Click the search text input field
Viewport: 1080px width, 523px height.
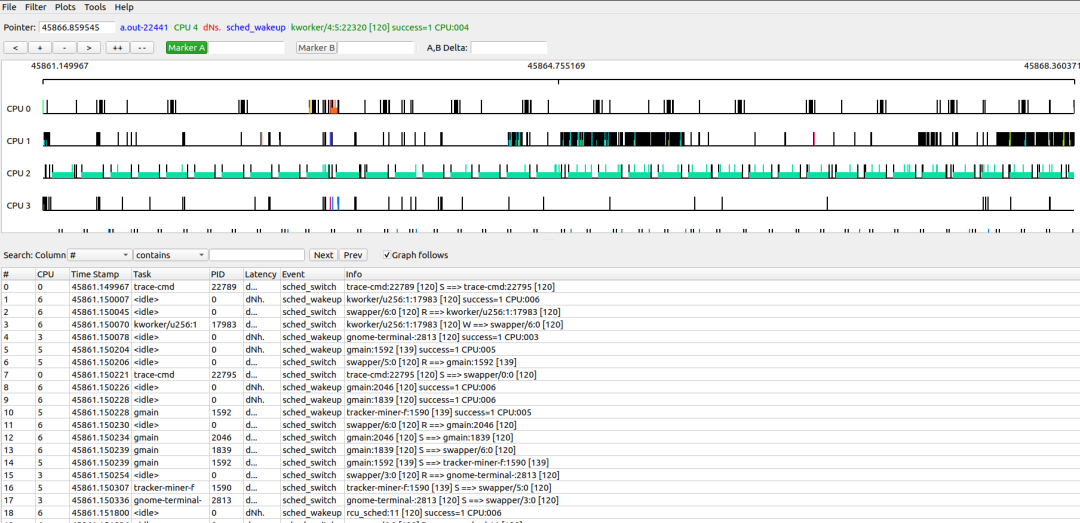(257, 255)
